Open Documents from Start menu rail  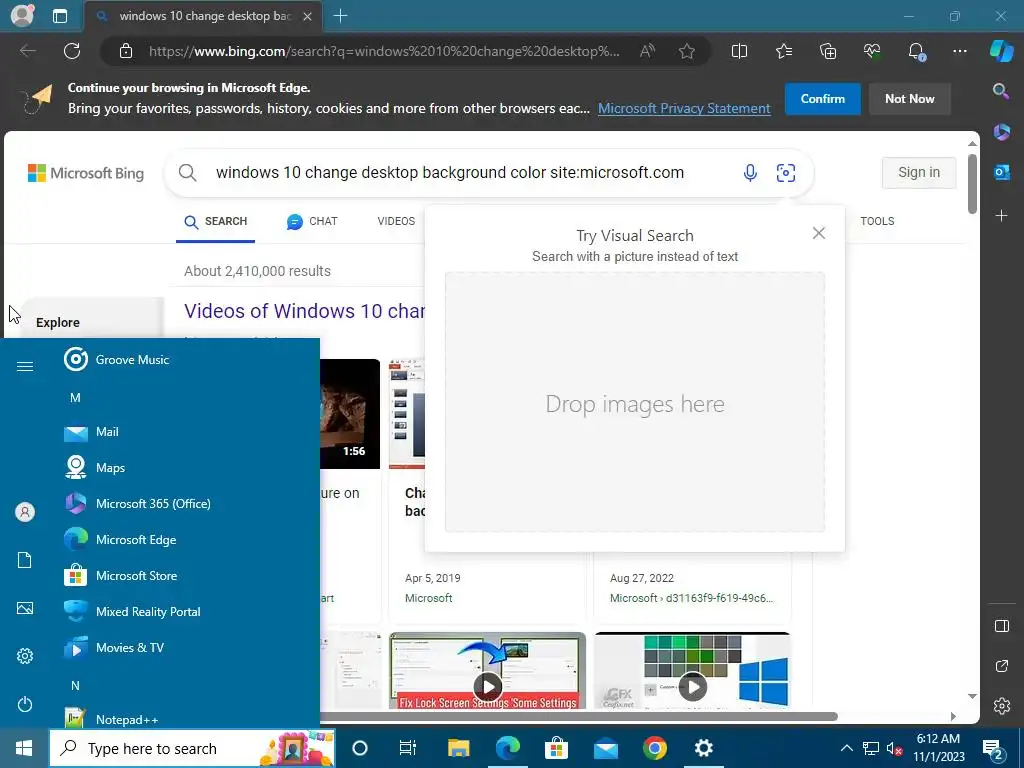point(25,560)
